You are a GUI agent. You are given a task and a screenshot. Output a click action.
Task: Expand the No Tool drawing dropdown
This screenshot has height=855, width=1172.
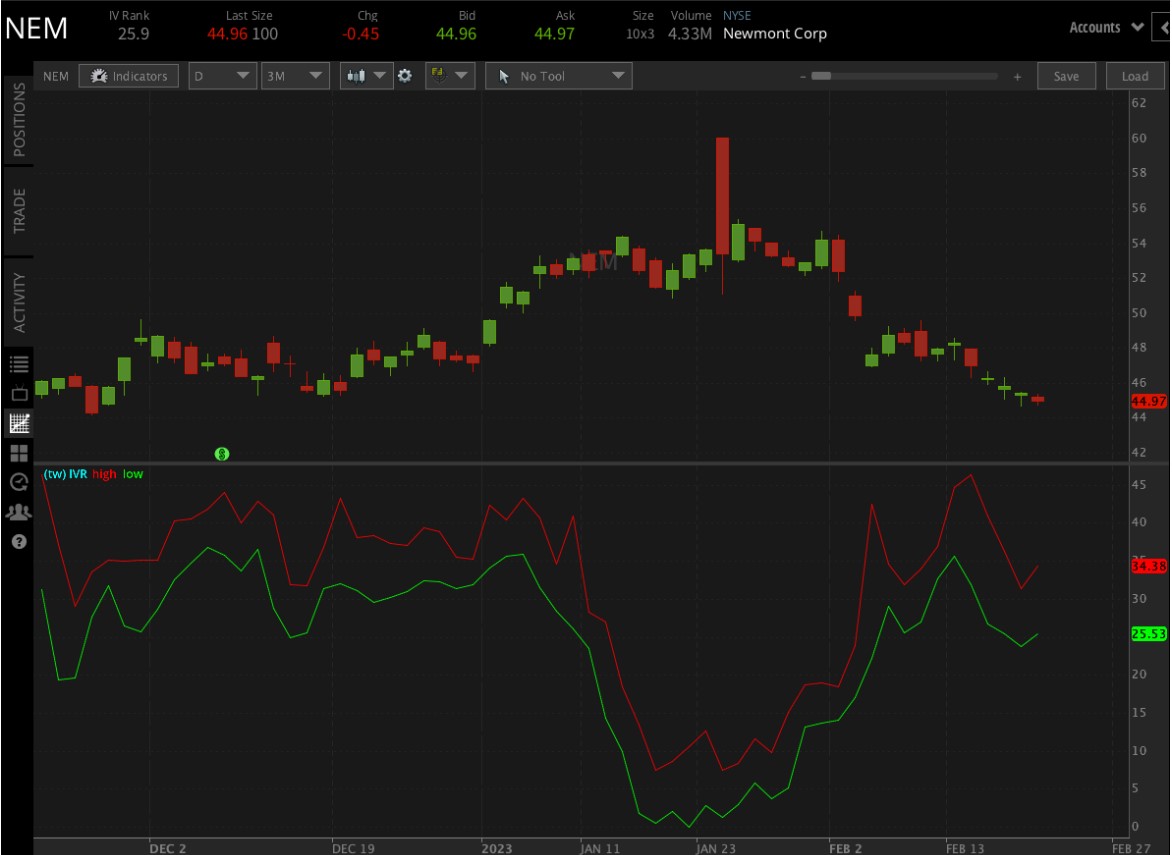tap(559, 76)
